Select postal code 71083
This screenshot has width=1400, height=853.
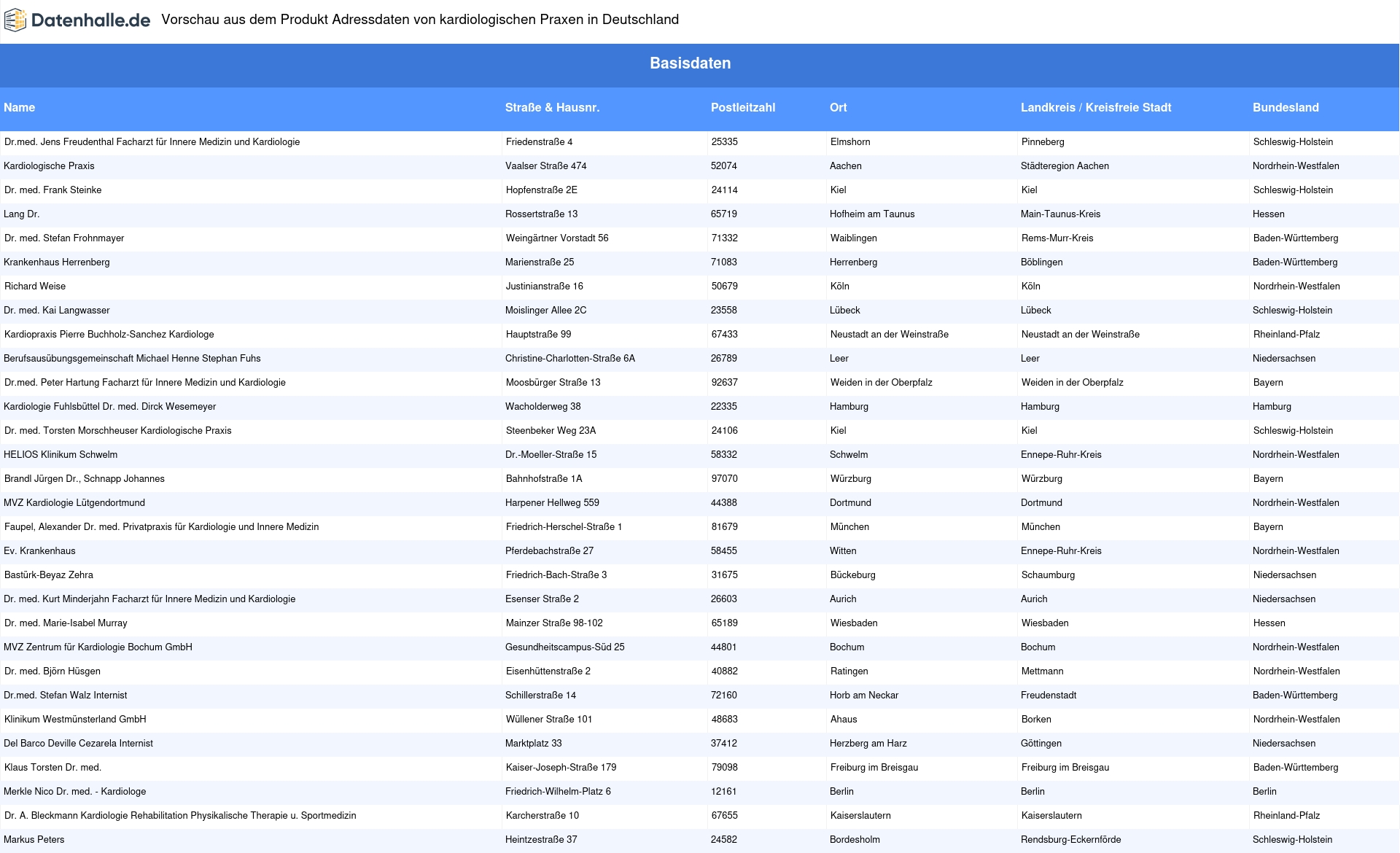(x=723, y=262)
